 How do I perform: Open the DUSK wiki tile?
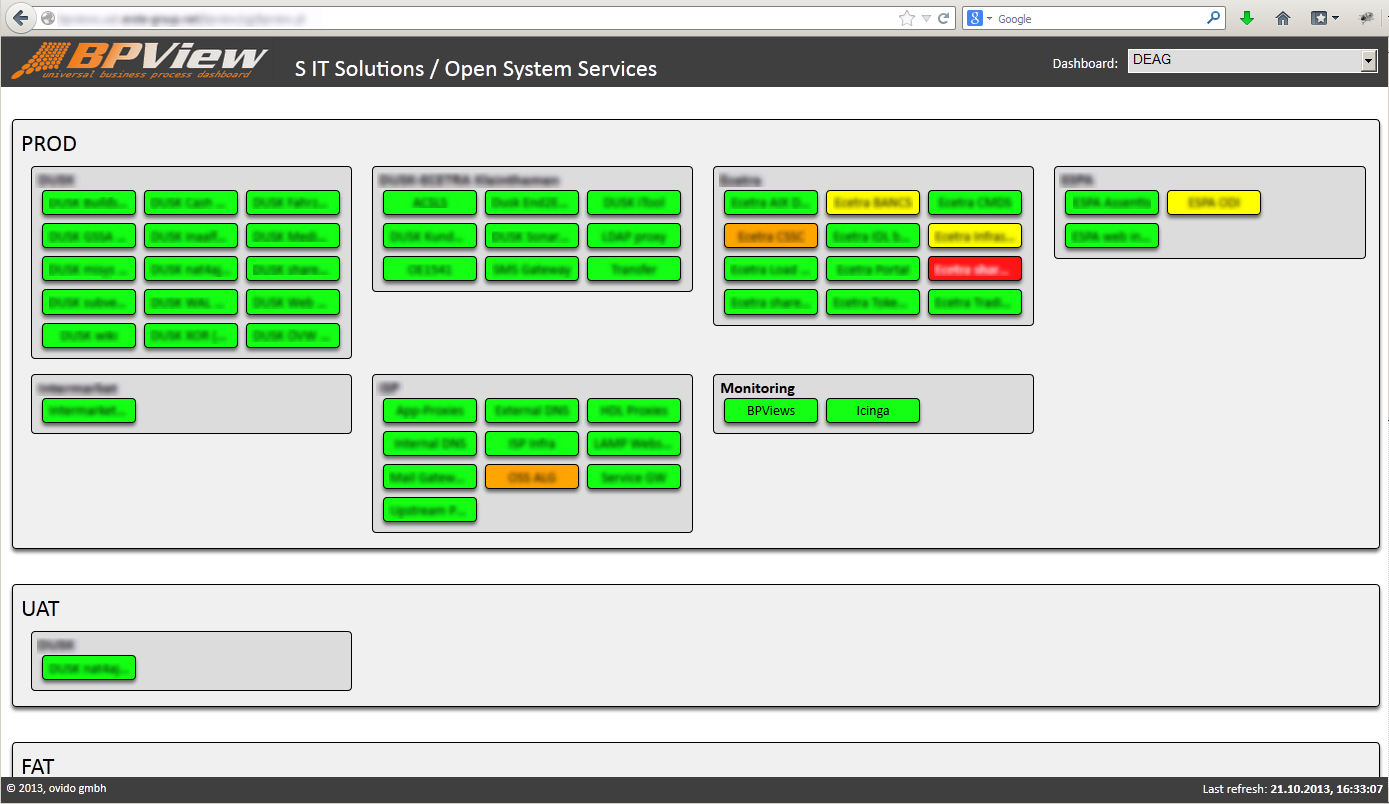pyautogui.click(x=89, y=336)
